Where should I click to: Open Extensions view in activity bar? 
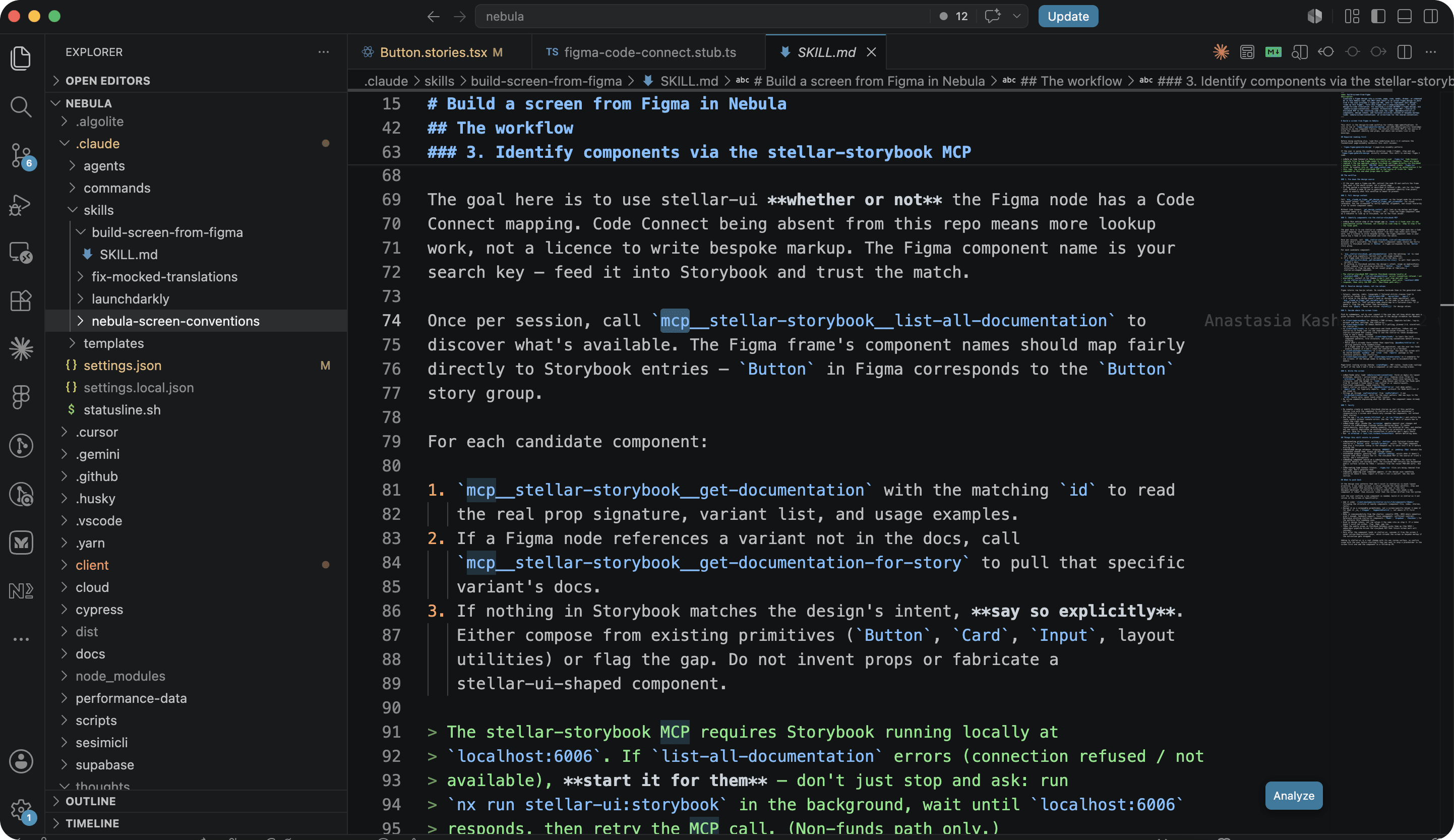pyautogui.click(x=21, y=301)
